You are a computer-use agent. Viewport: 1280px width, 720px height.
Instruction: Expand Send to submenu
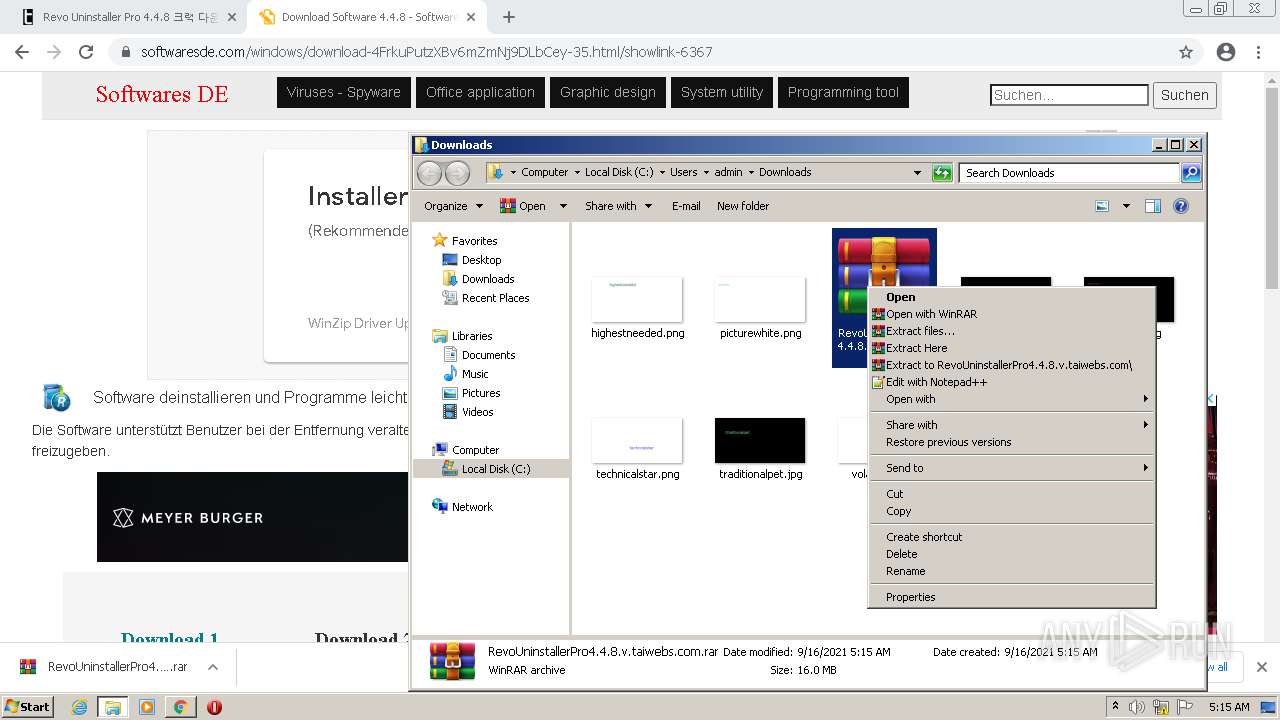click(x=1011, y=468)
